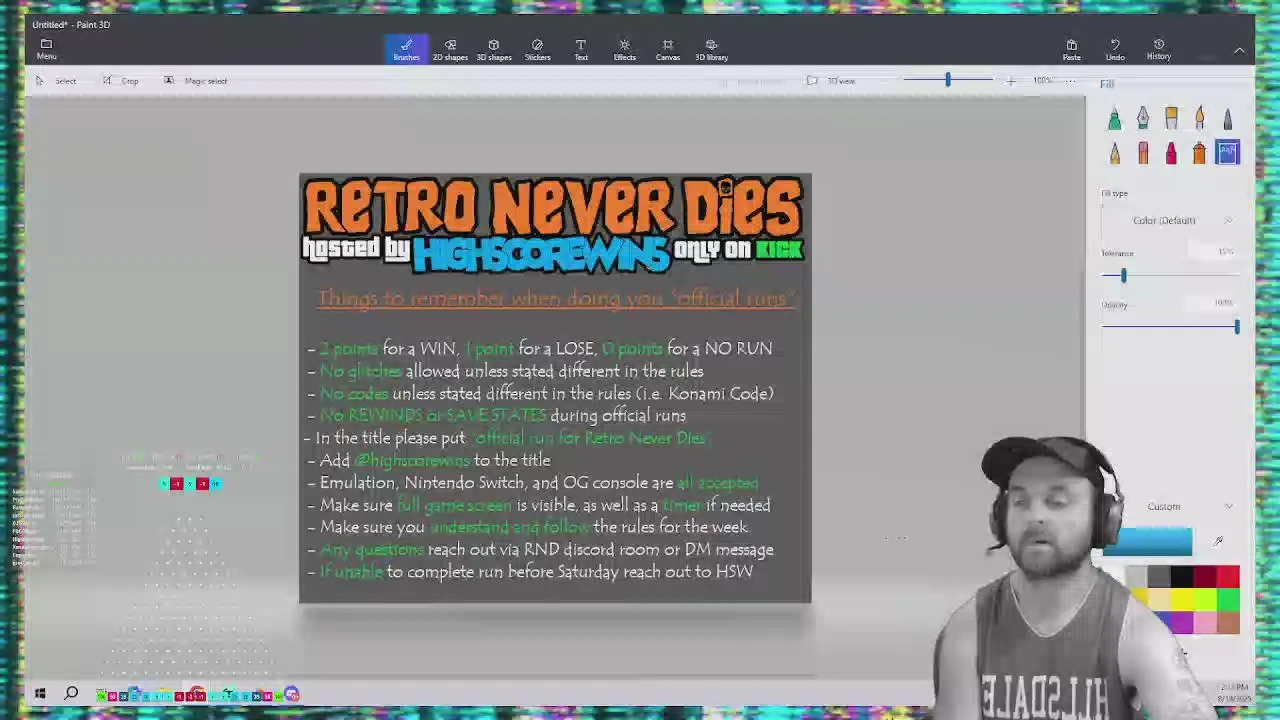The width and height of the screenshot is (1280, 720).
Task: Click the Undo button
Action: [1115, 49]
